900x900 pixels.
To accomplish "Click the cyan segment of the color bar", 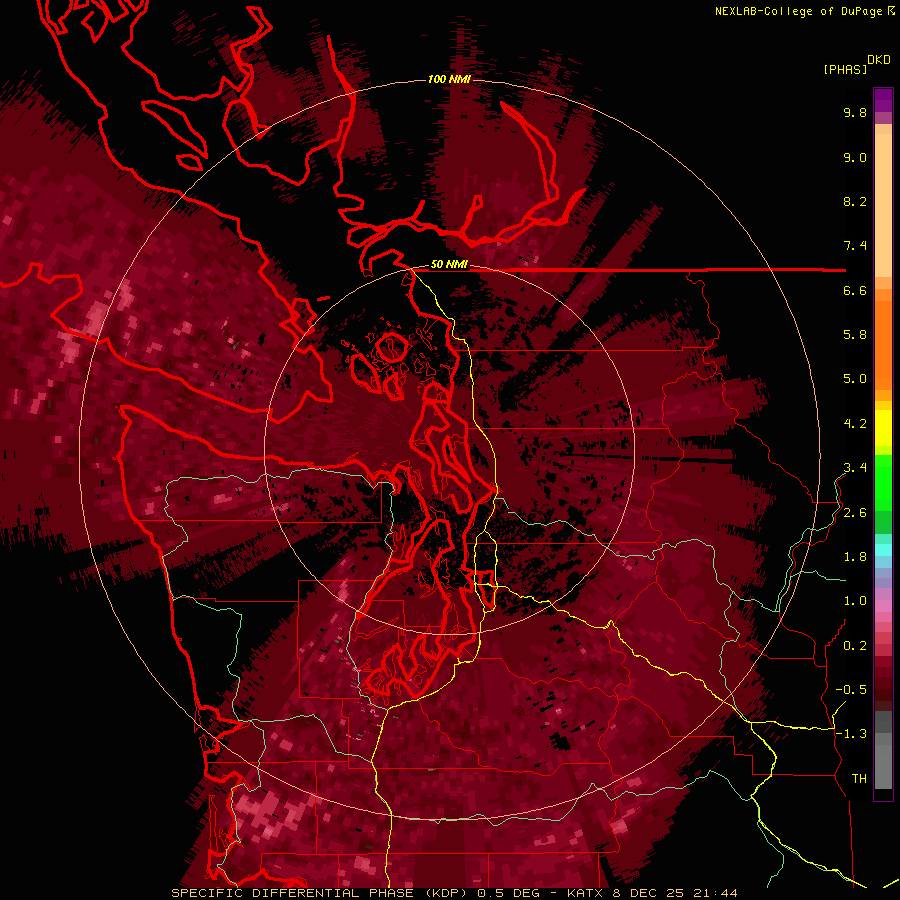I will (883, 549).
